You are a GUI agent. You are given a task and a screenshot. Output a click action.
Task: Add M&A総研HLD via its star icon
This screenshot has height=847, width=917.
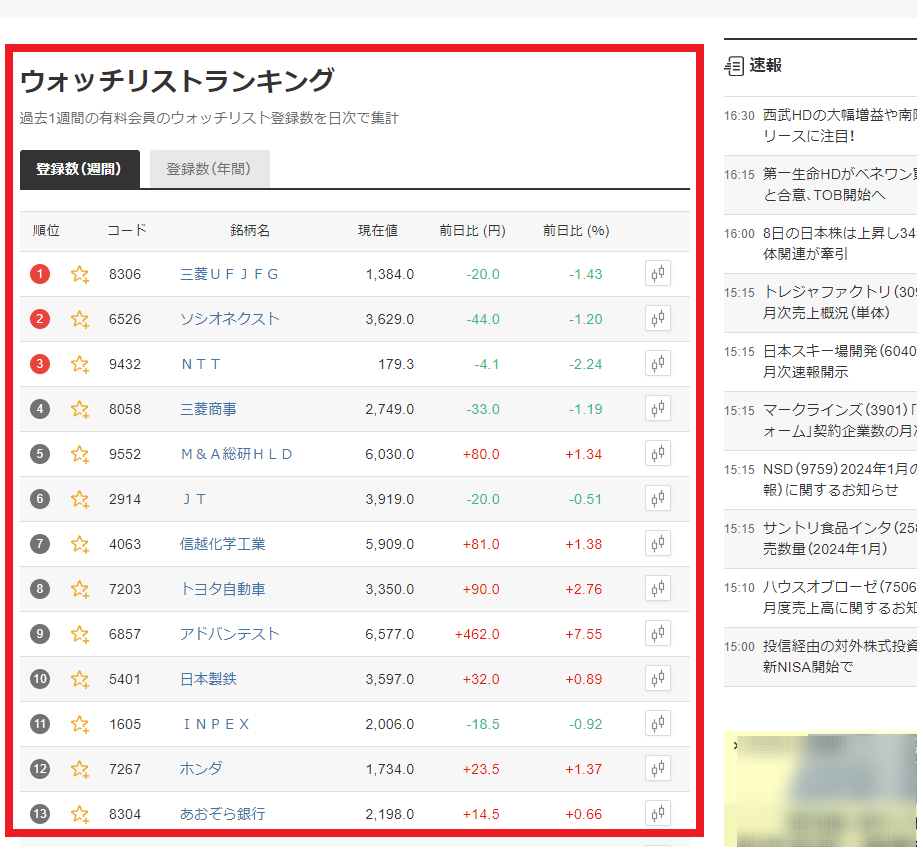[80, 455]
